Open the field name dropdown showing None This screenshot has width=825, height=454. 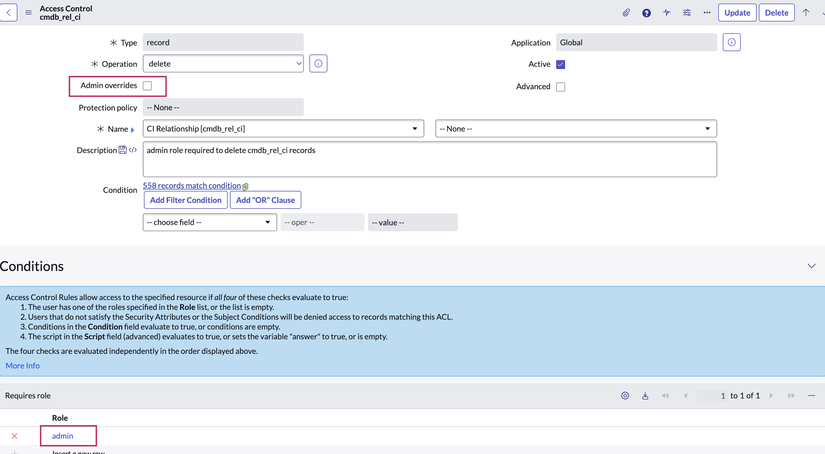[x=576, y=128]
